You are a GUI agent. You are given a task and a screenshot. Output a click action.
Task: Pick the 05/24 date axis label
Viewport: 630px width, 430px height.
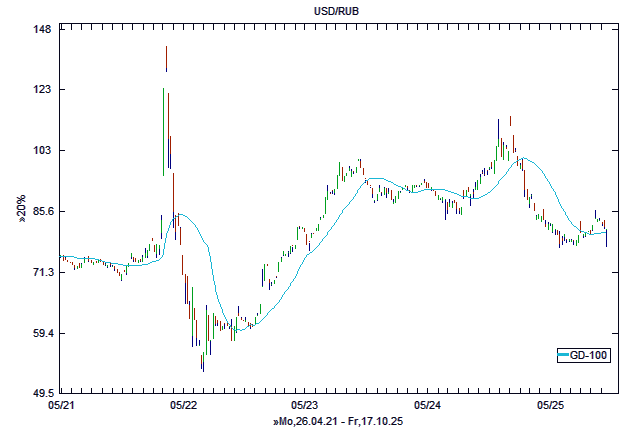[427, 406]
